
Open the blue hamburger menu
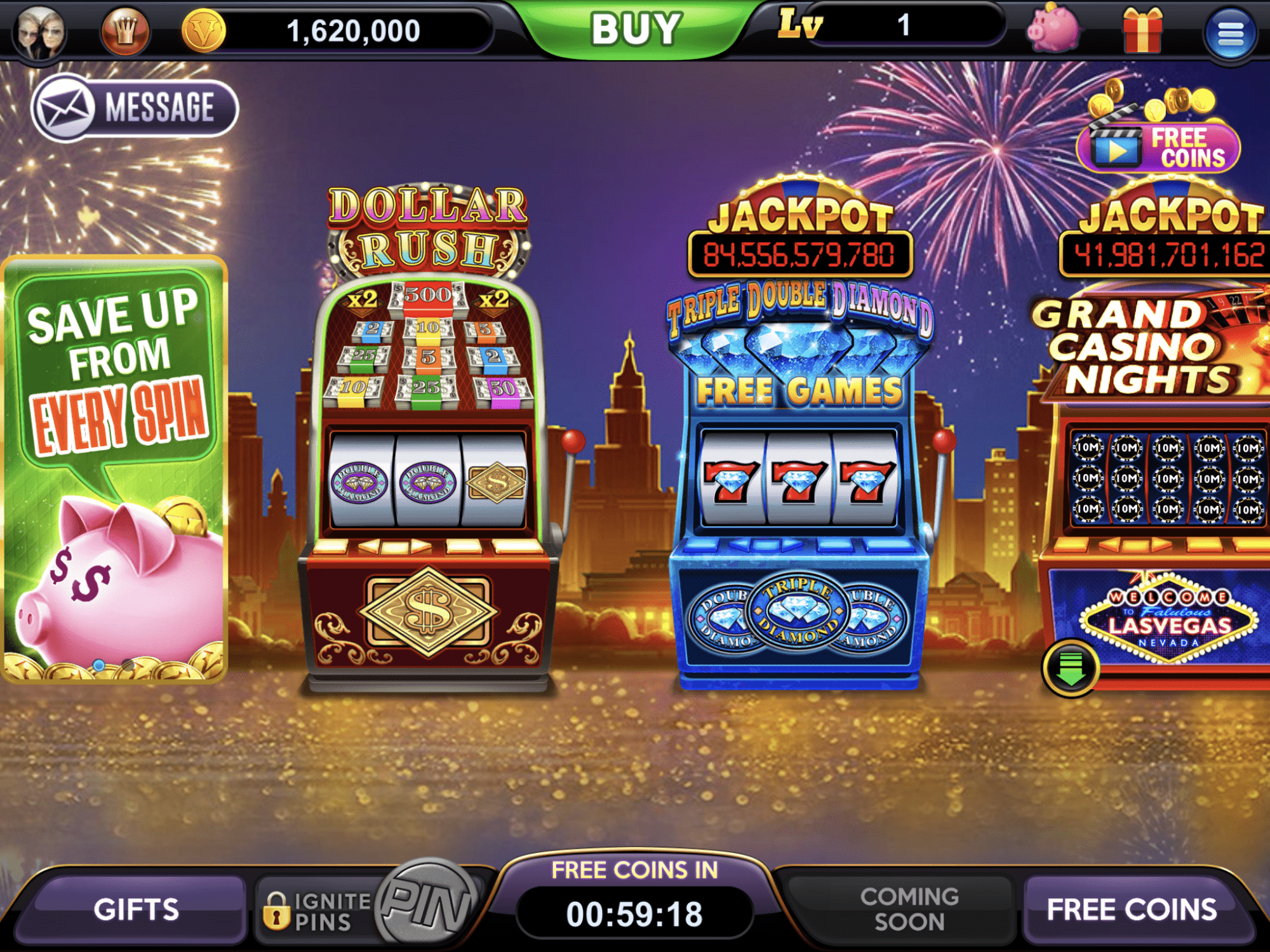(x=1231, y=33)
